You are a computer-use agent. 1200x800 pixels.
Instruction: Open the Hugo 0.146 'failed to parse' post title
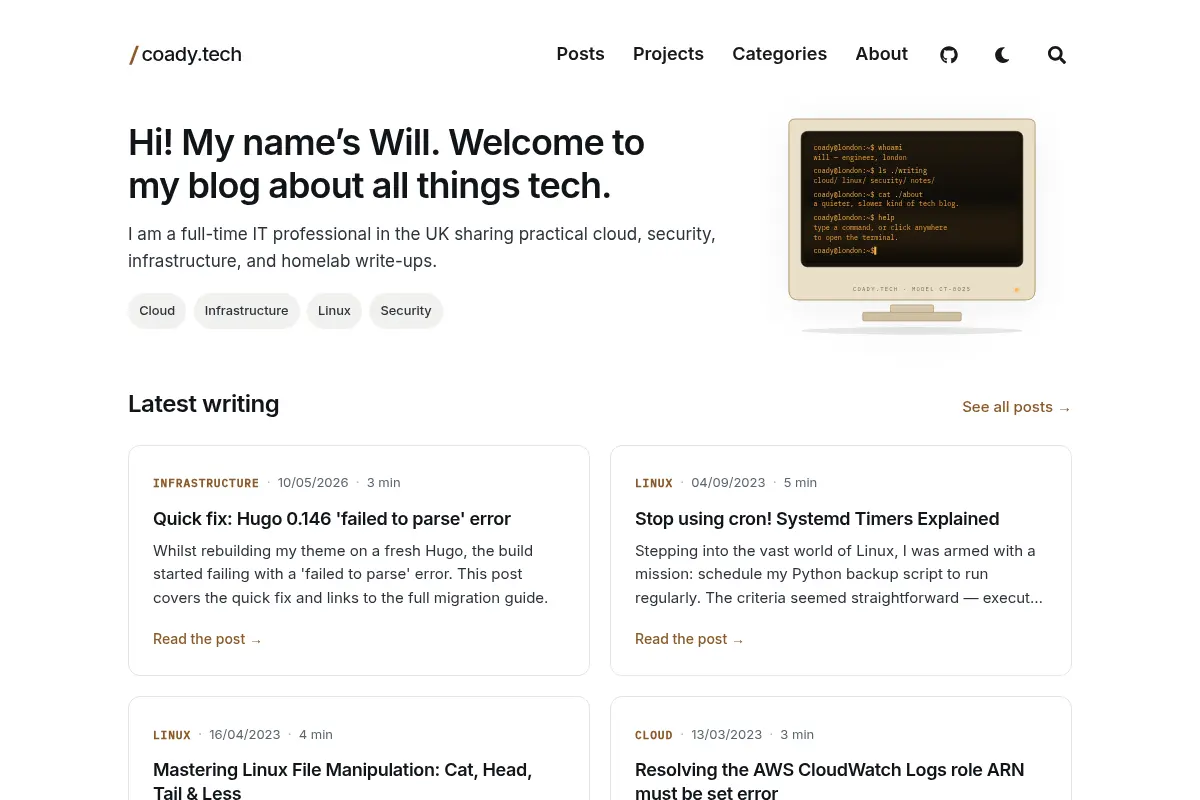pyautogui.click(x=332, y=519)
